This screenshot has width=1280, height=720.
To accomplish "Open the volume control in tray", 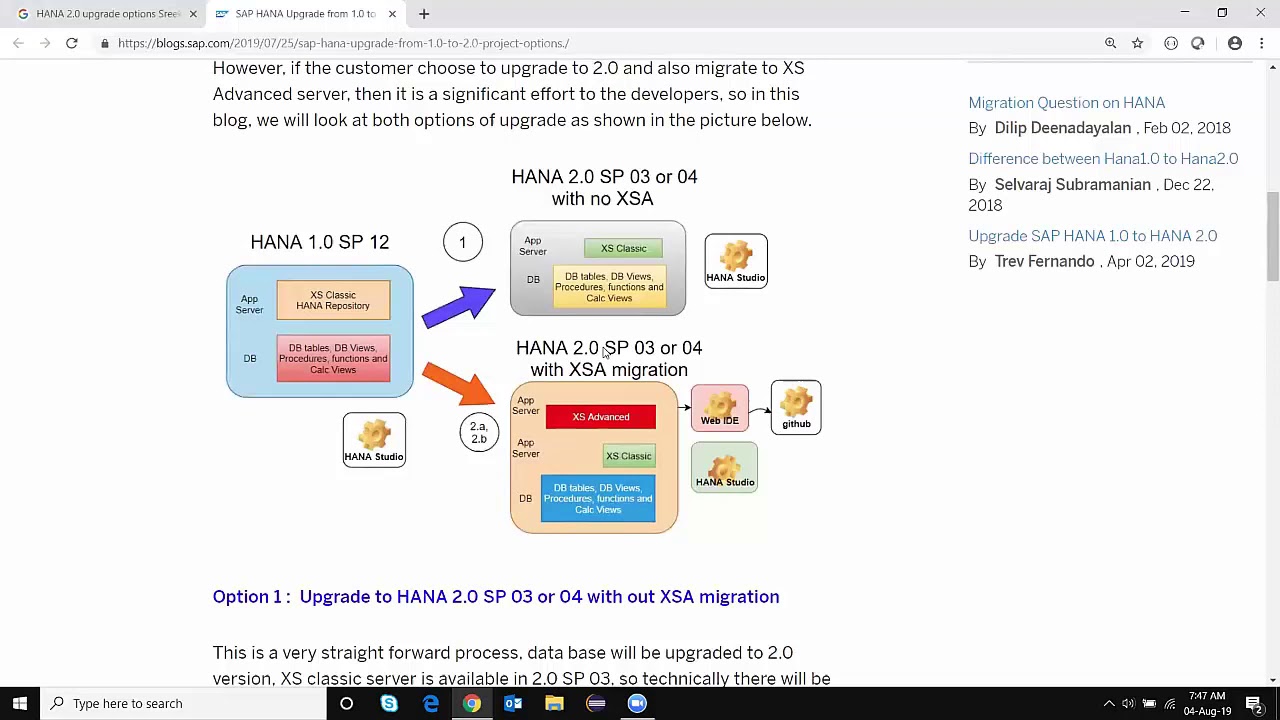I will click(x=1128, y=703).
